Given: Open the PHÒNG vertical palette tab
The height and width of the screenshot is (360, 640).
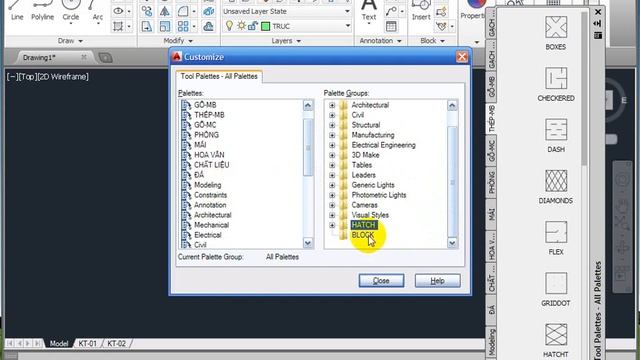Looking at the screenshot, I should coord(491,182).
